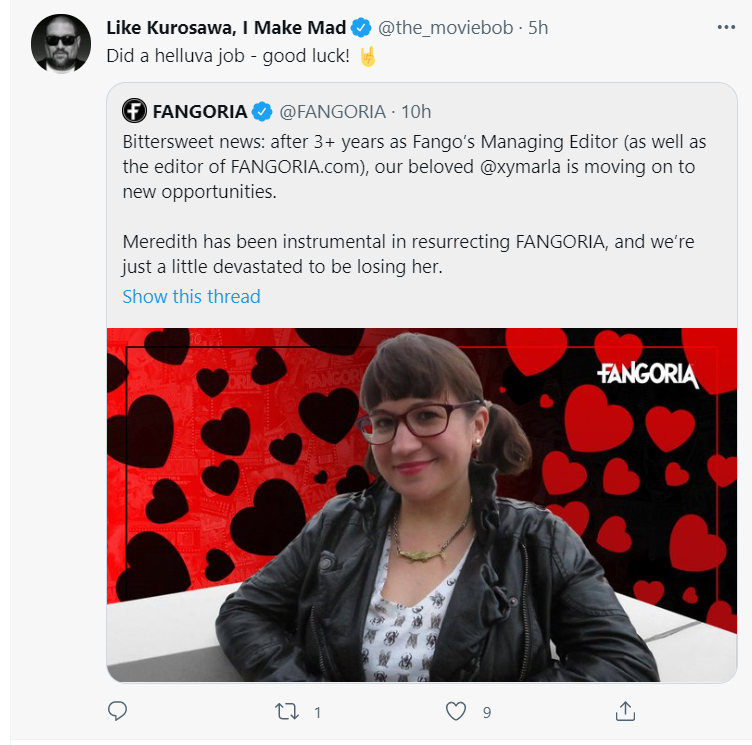Click the 5h timestamp of the tweet
This screenshot has width=752, height=745.
tap(538, 28)
